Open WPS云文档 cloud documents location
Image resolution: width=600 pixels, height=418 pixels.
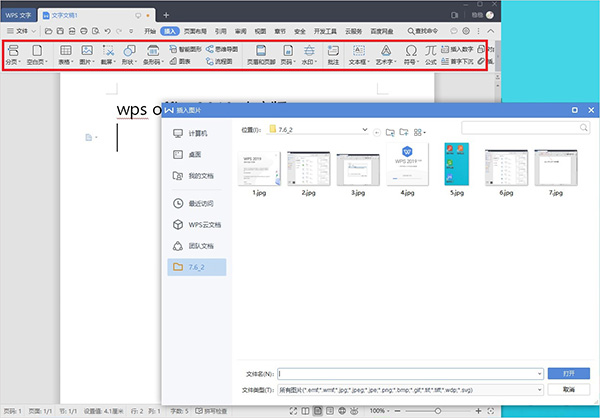point(197,225)
